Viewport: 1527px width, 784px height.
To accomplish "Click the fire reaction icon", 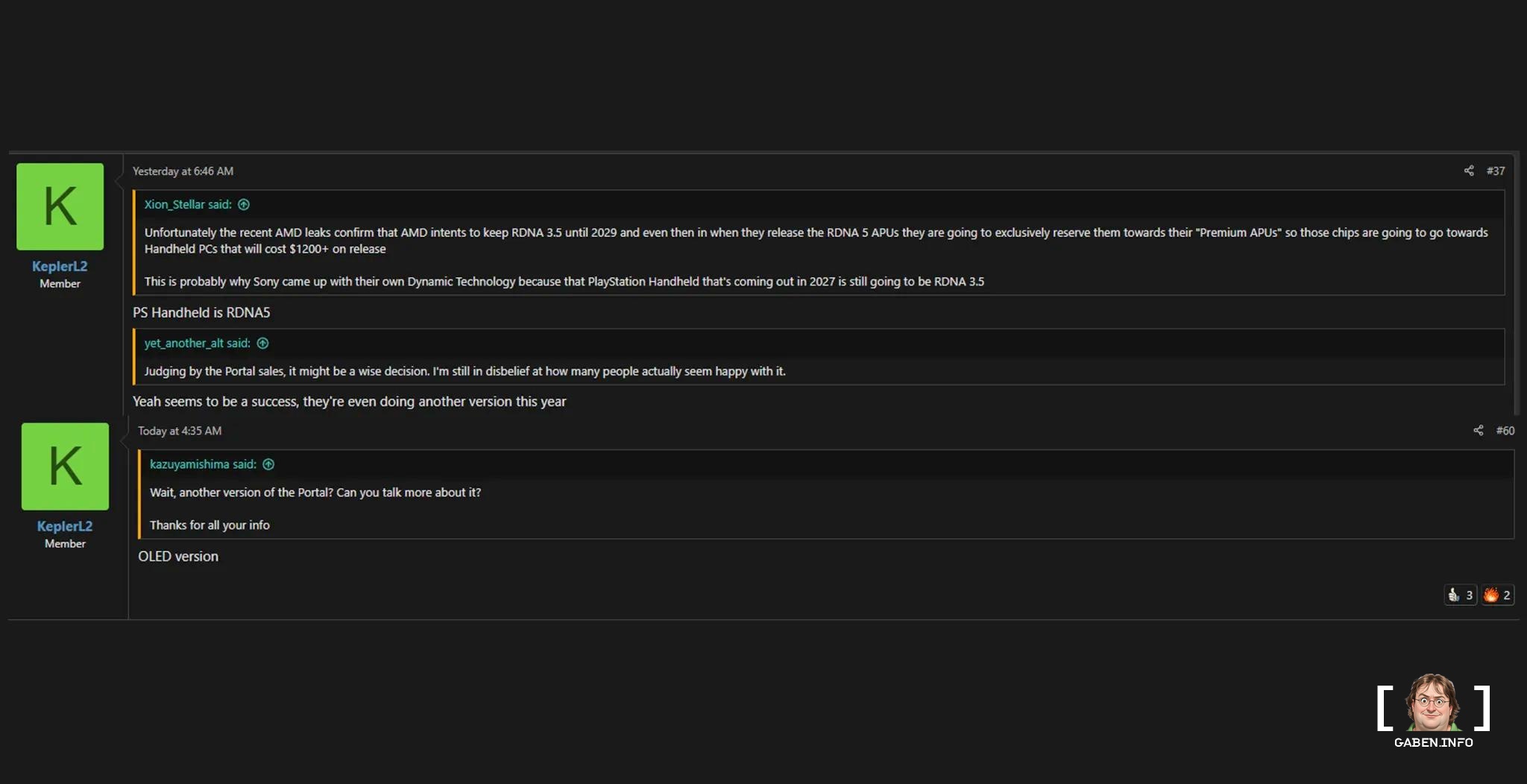I will pyautogui.click(x=1490, y=595).
